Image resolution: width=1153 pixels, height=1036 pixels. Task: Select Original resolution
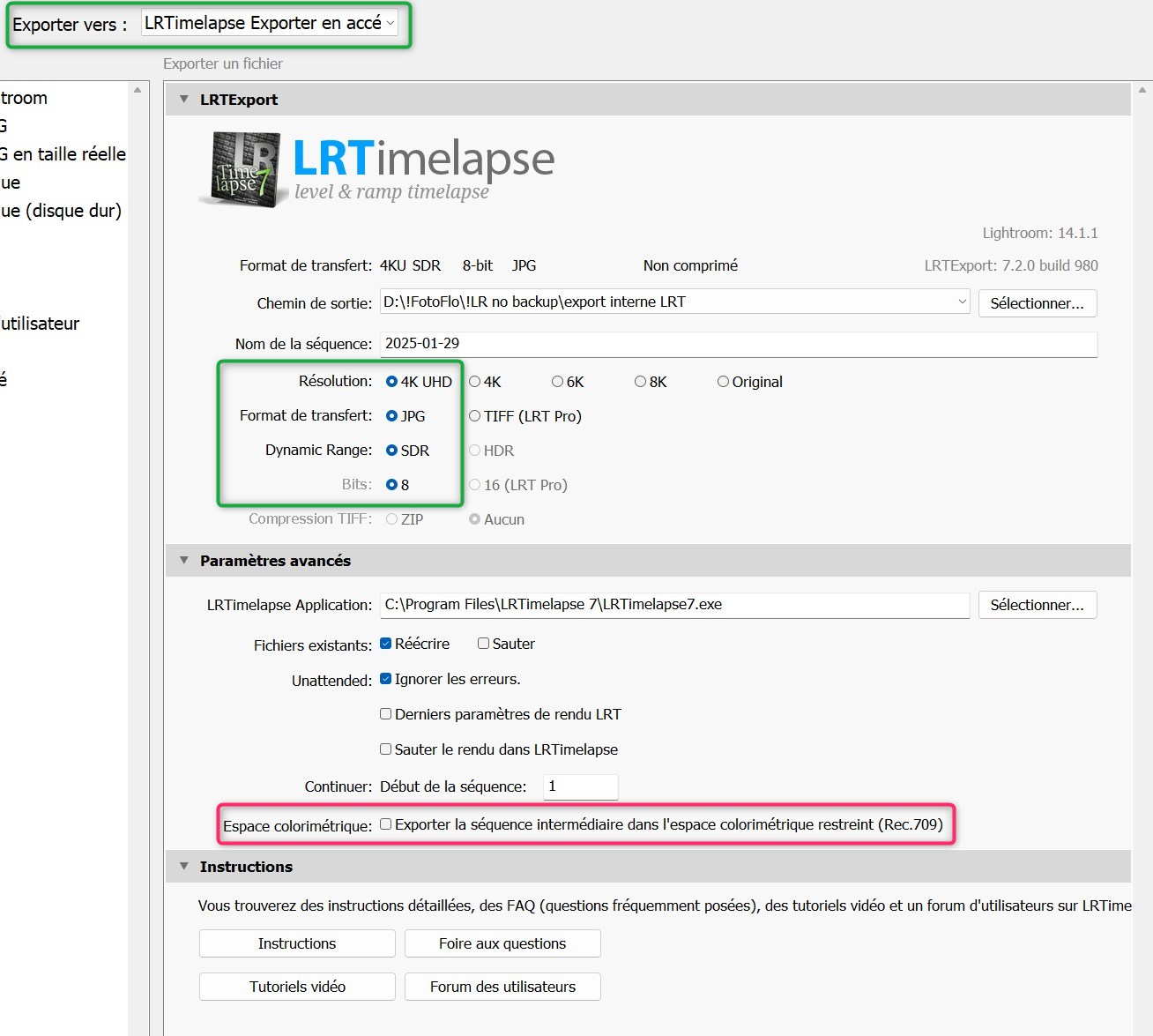[x=723, y=382]
